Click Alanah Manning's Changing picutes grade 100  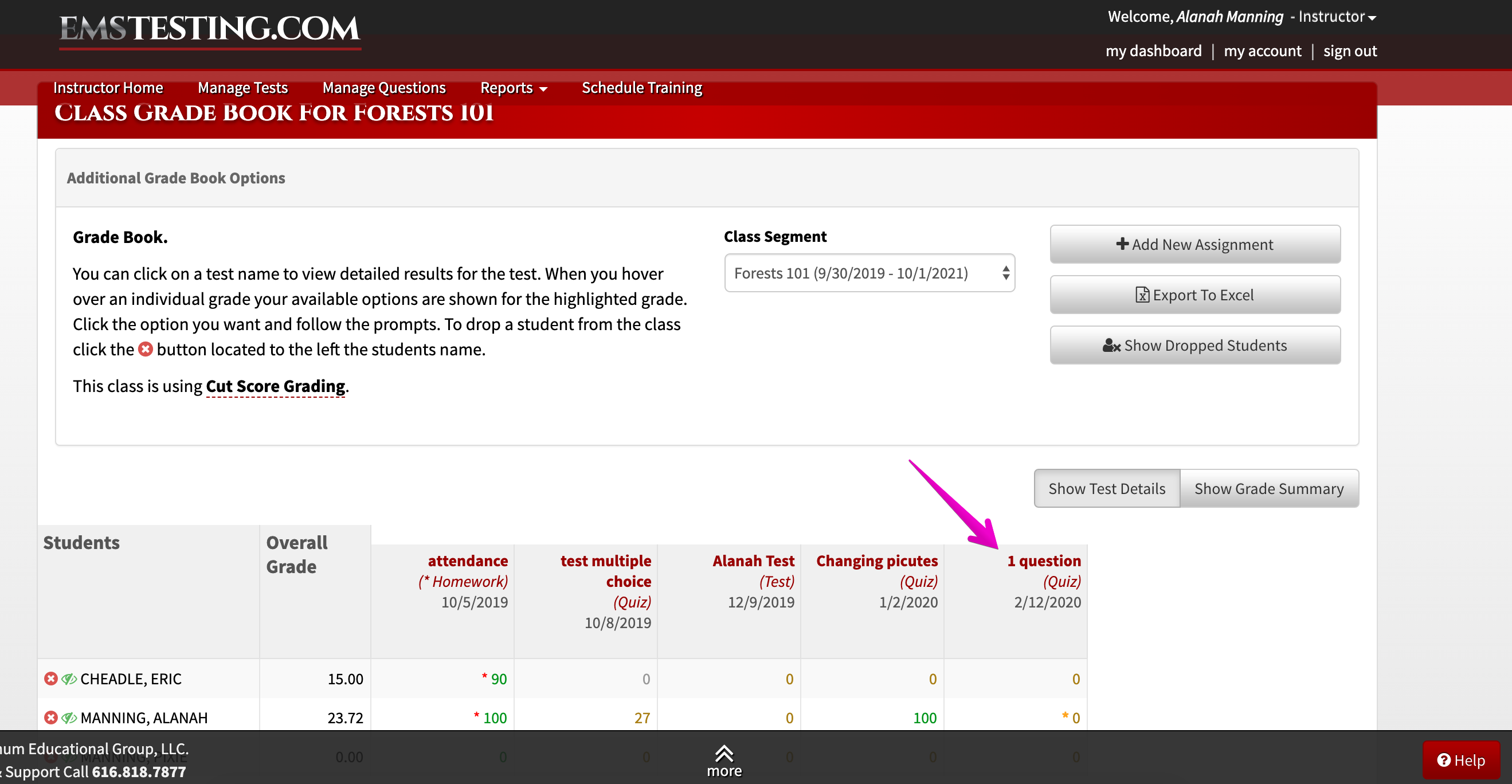pyautogui.click(x=925, y=718)
